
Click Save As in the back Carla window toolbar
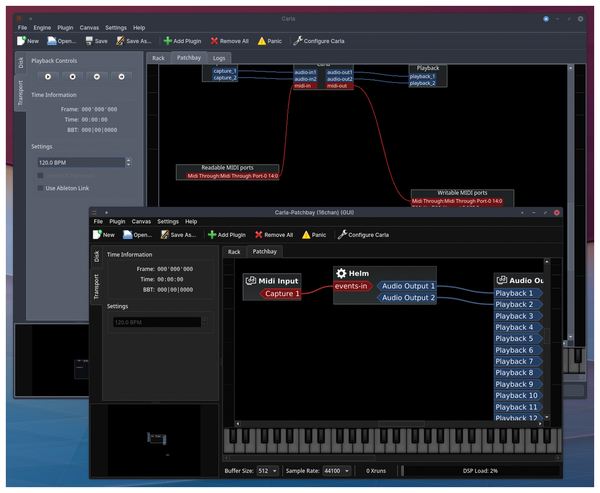point(134,41)
